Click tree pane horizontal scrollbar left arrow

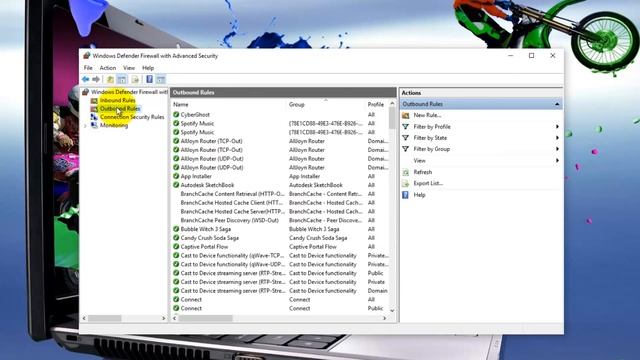[84, 318]
